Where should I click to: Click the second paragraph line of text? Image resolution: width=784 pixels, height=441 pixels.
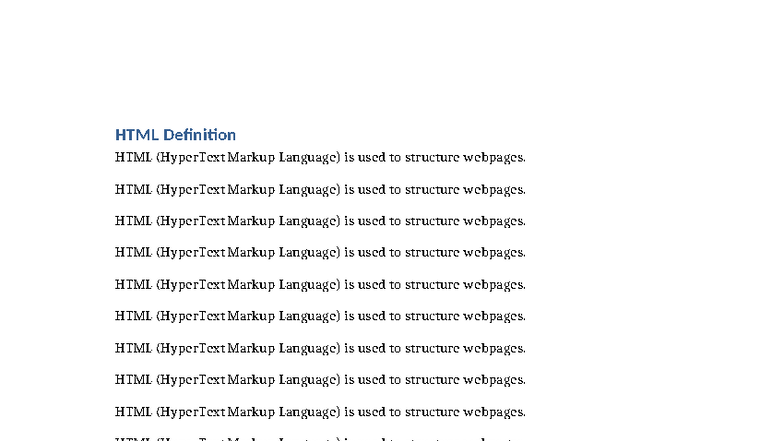pyautogui.click(x=320, y=189)
